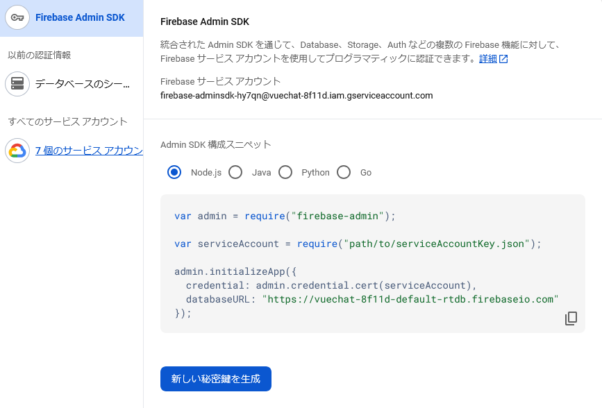Choose the Go radio button
Screen dimensions: 602x408
(x=344, y=172)
